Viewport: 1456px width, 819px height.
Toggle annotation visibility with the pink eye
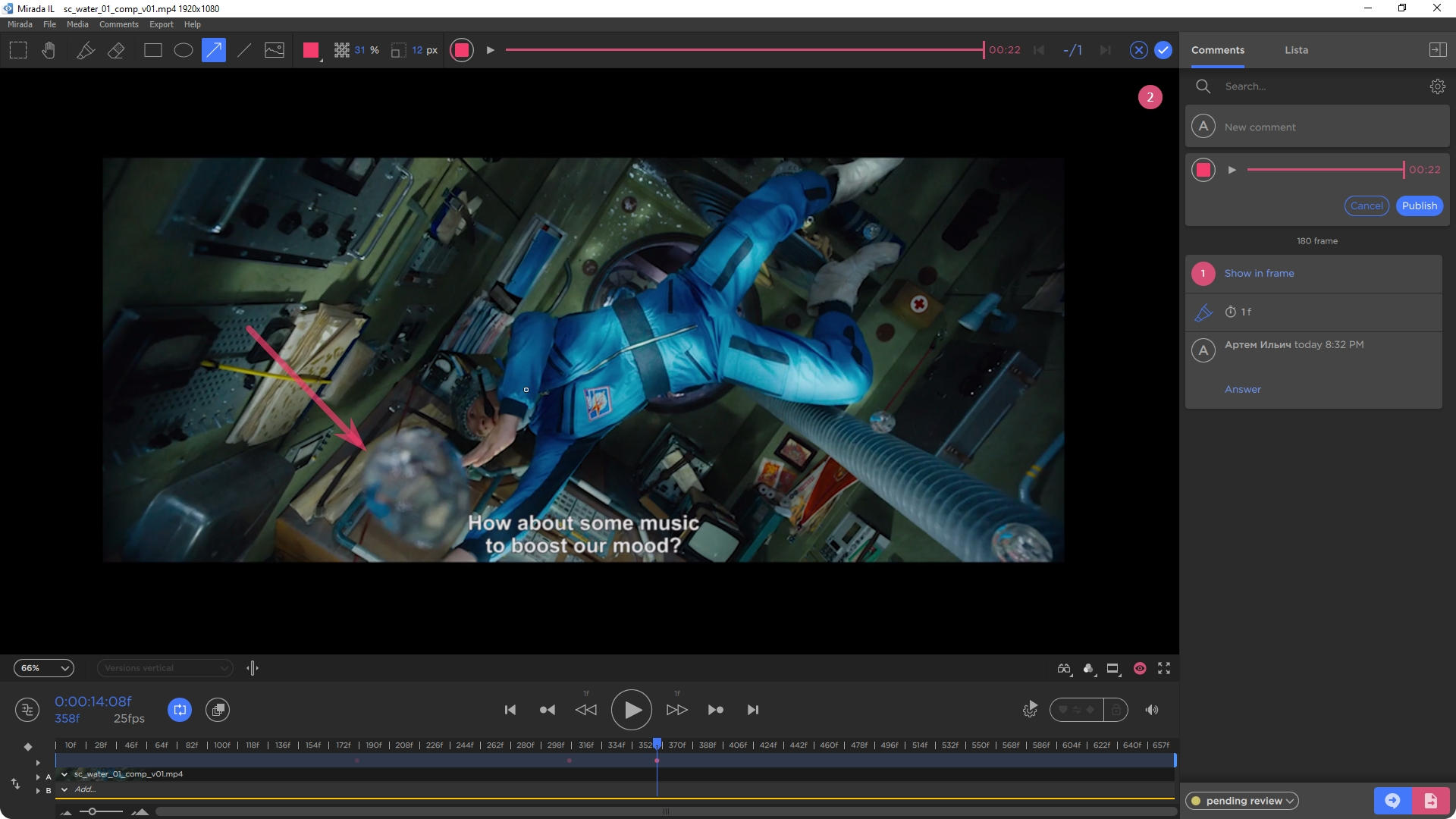(1140, 668)
